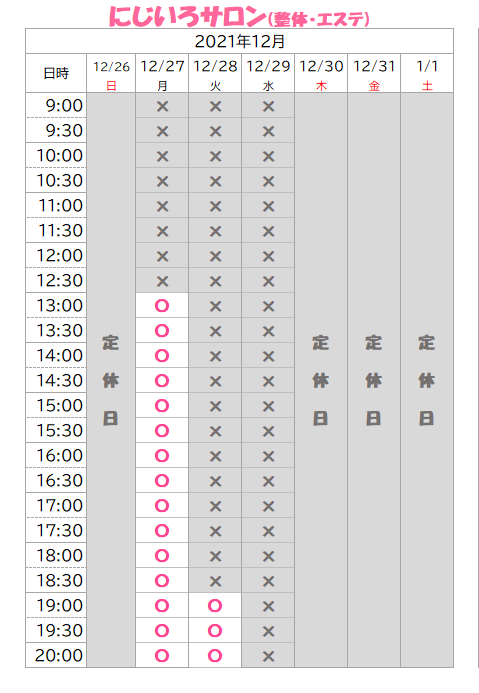
Task: Click the 20:00 unavailable X on 12/29
Action: click(x=268, y=656)
